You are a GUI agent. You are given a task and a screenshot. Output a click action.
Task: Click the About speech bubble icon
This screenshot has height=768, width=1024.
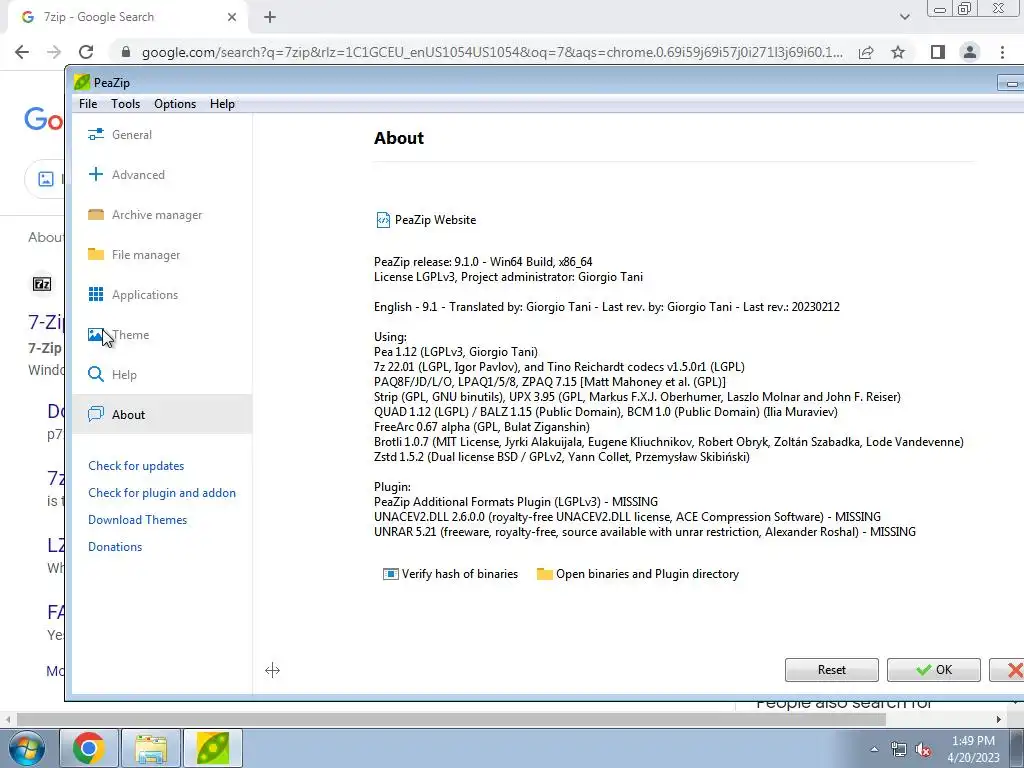click(96, 414)
